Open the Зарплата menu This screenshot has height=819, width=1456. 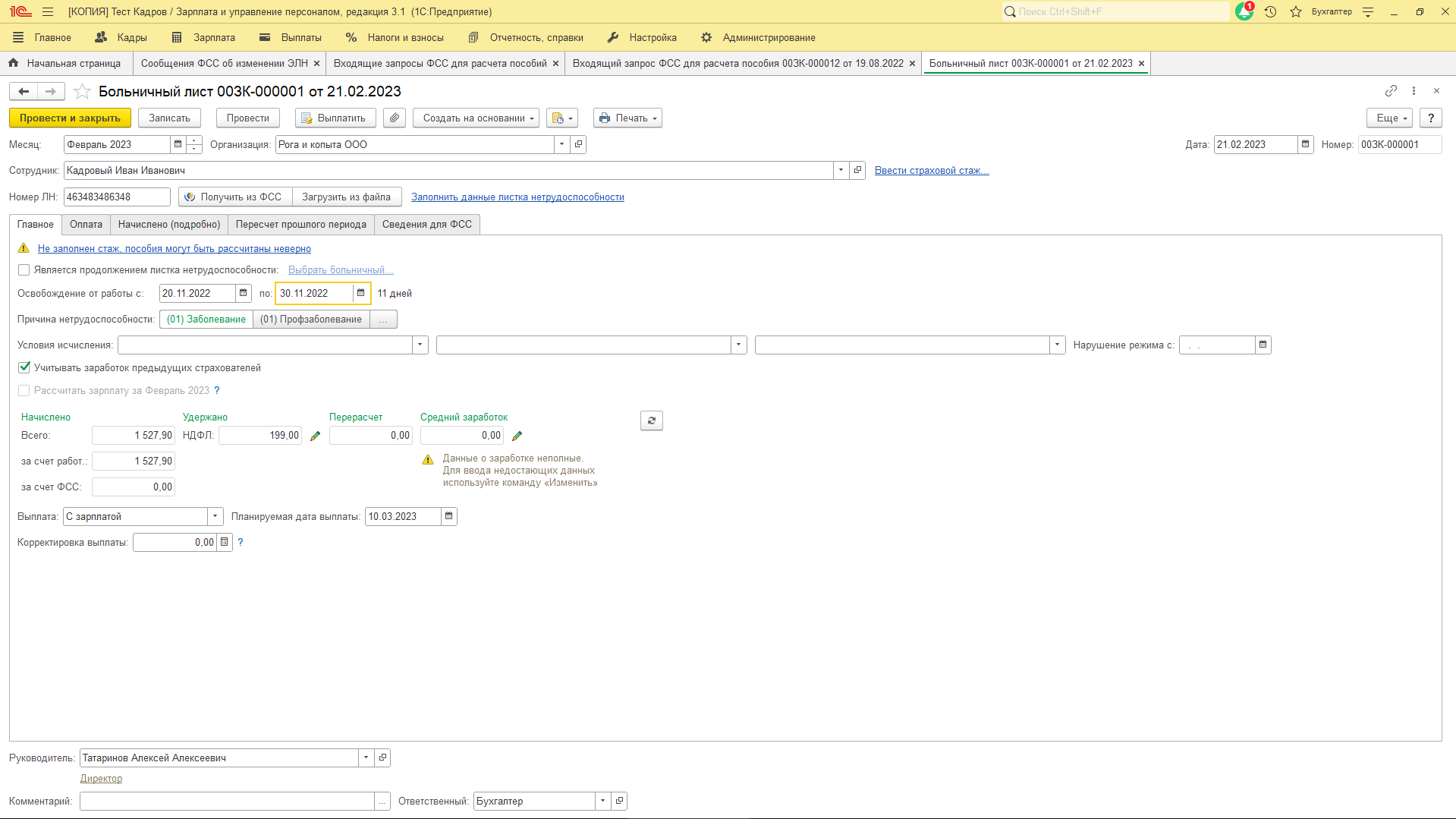(x=204, y=37)
